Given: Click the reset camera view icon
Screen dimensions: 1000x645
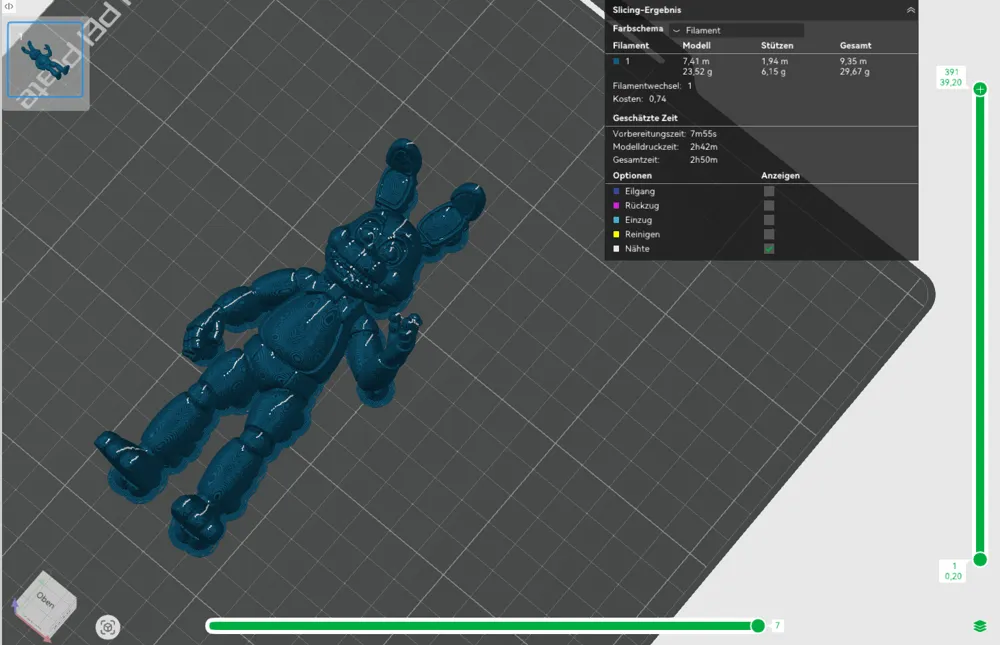Looking at the screenshot, I should 108,627.
